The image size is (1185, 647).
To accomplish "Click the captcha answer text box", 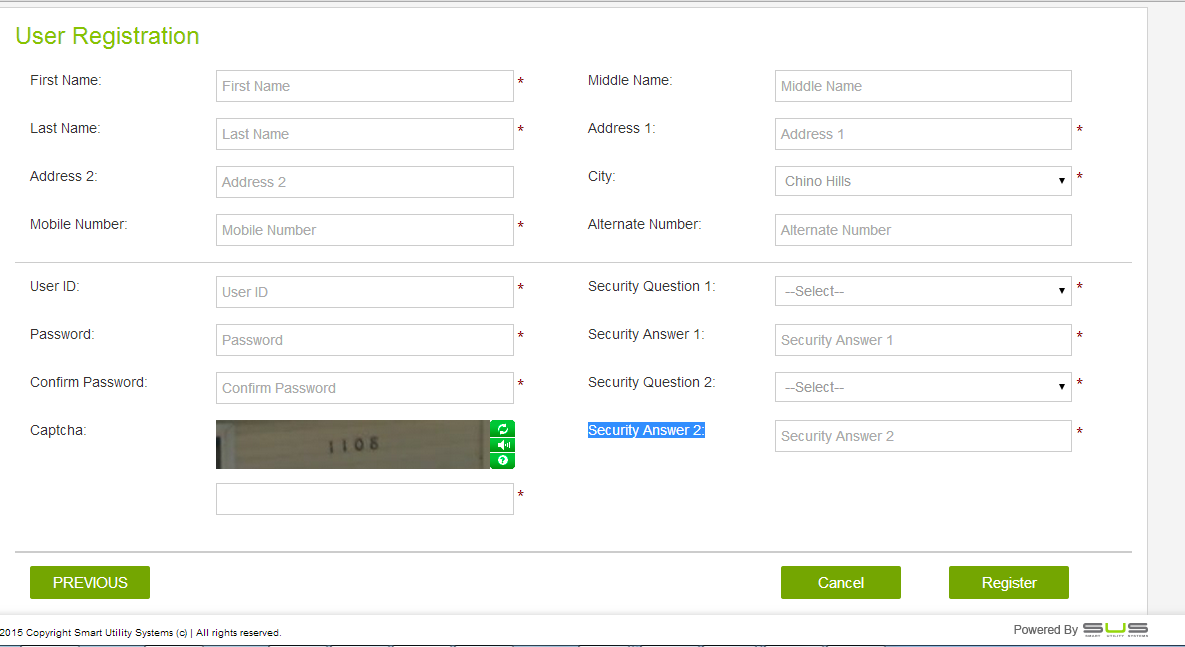I will coord(364,499).
